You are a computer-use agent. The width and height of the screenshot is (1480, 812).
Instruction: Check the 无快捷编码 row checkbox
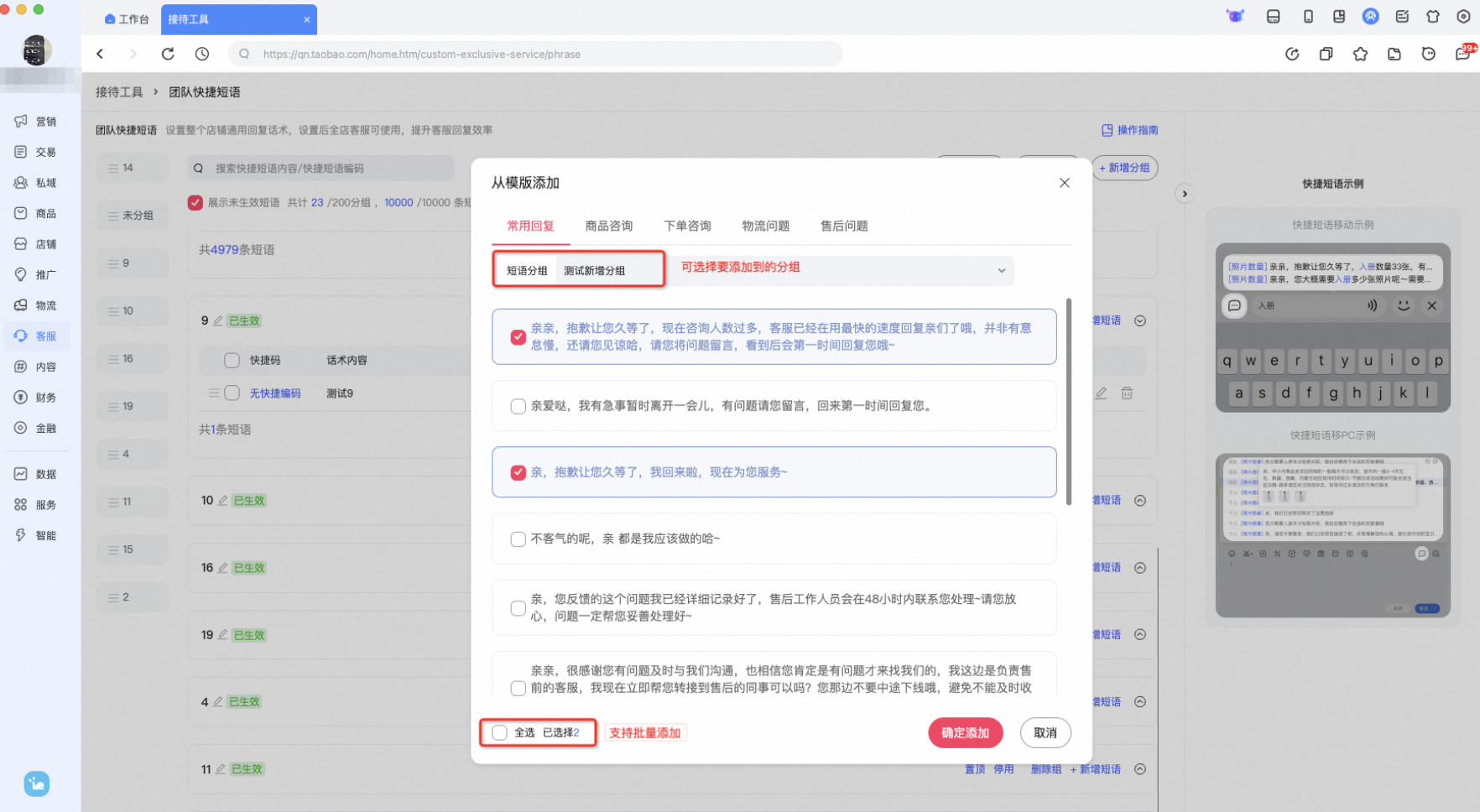pos(232,393)
